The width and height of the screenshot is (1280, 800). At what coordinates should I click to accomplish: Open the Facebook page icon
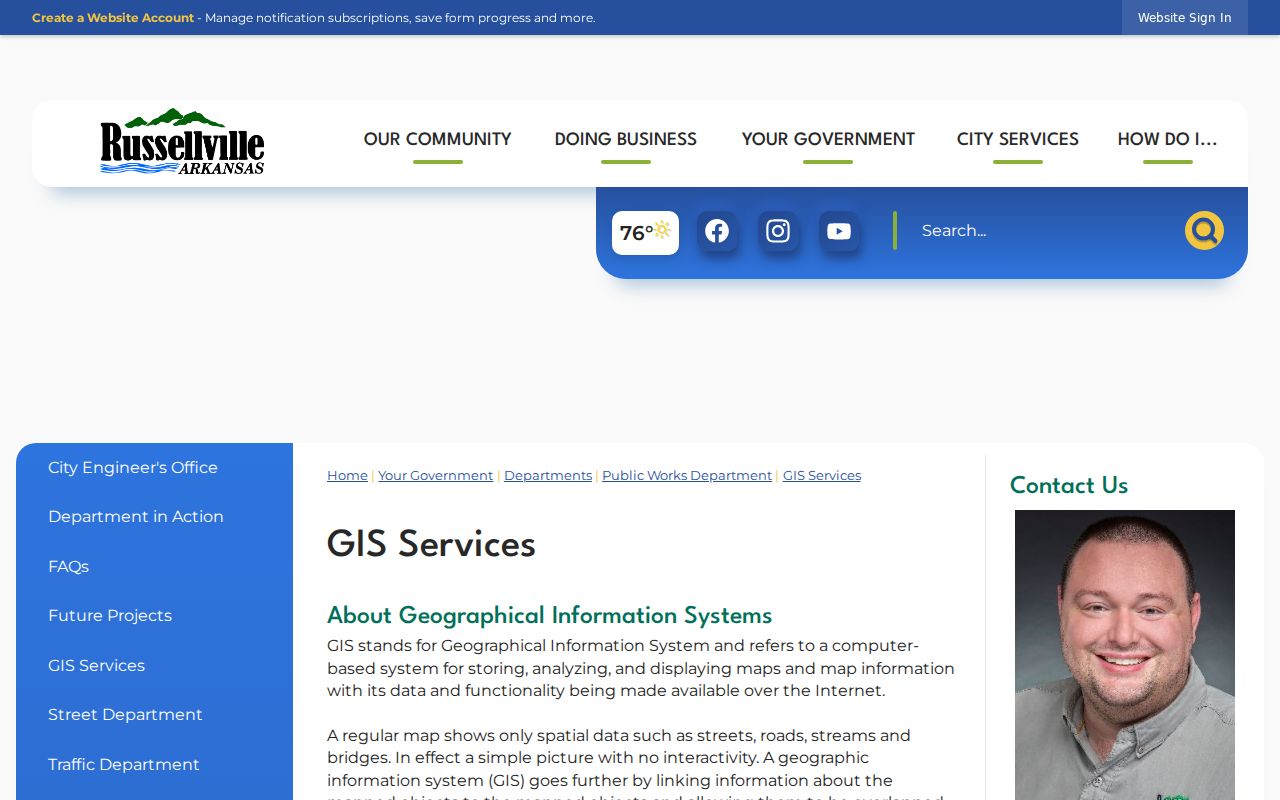[x=717, y=231]
